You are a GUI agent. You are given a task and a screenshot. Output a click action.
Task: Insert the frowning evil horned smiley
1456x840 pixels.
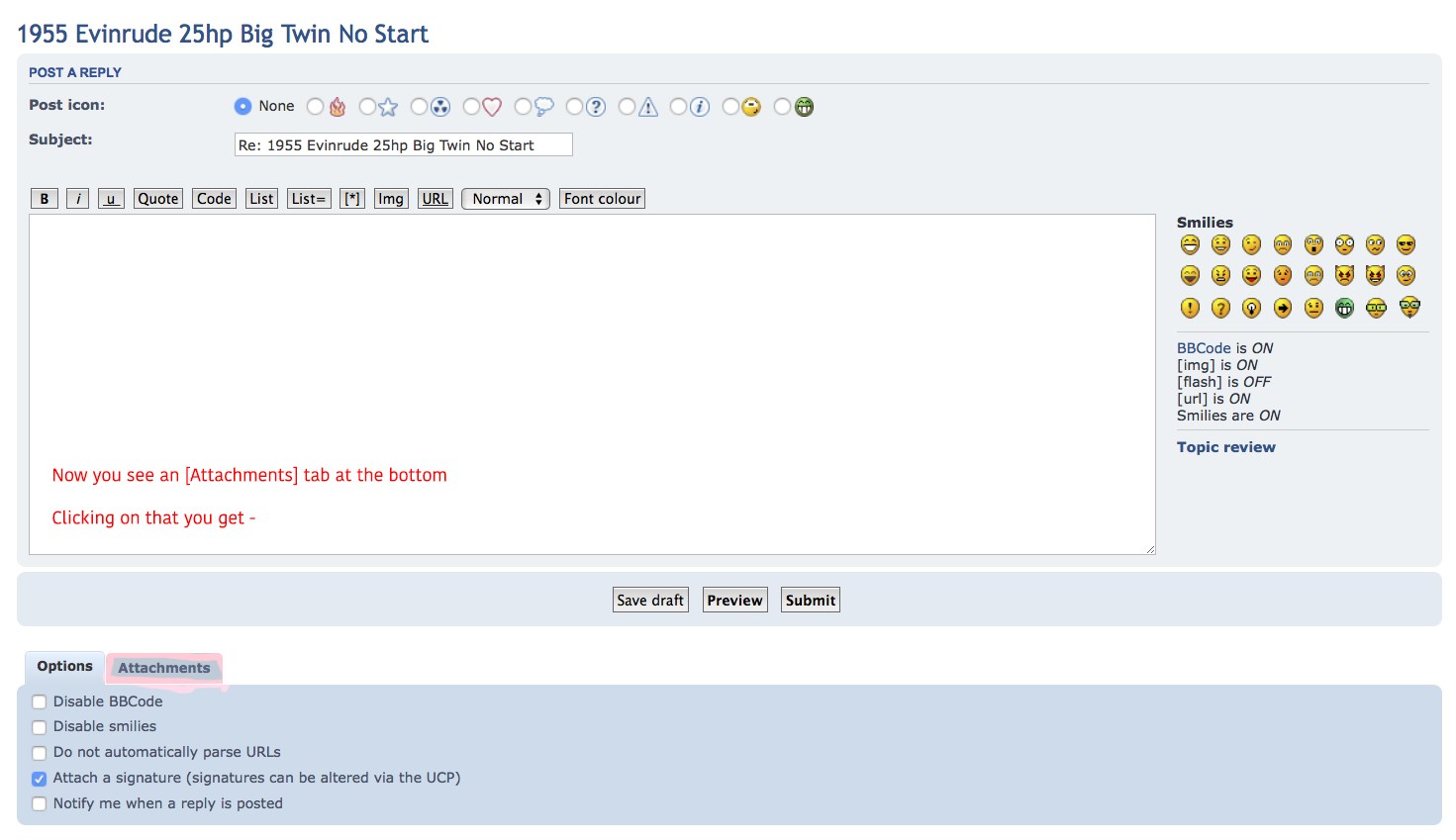tap(1344, 274)
